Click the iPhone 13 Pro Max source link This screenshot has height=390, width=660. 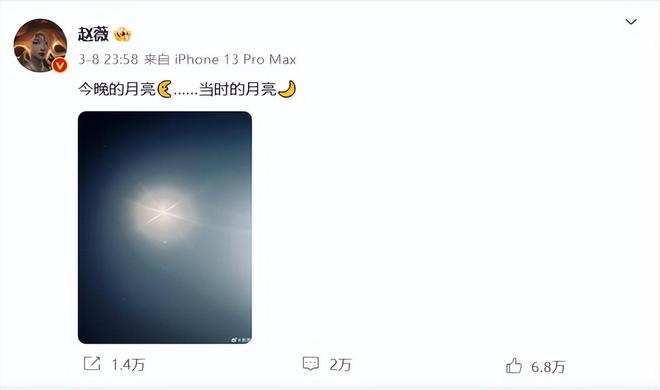pyautogui.click(x=235, y=59)
